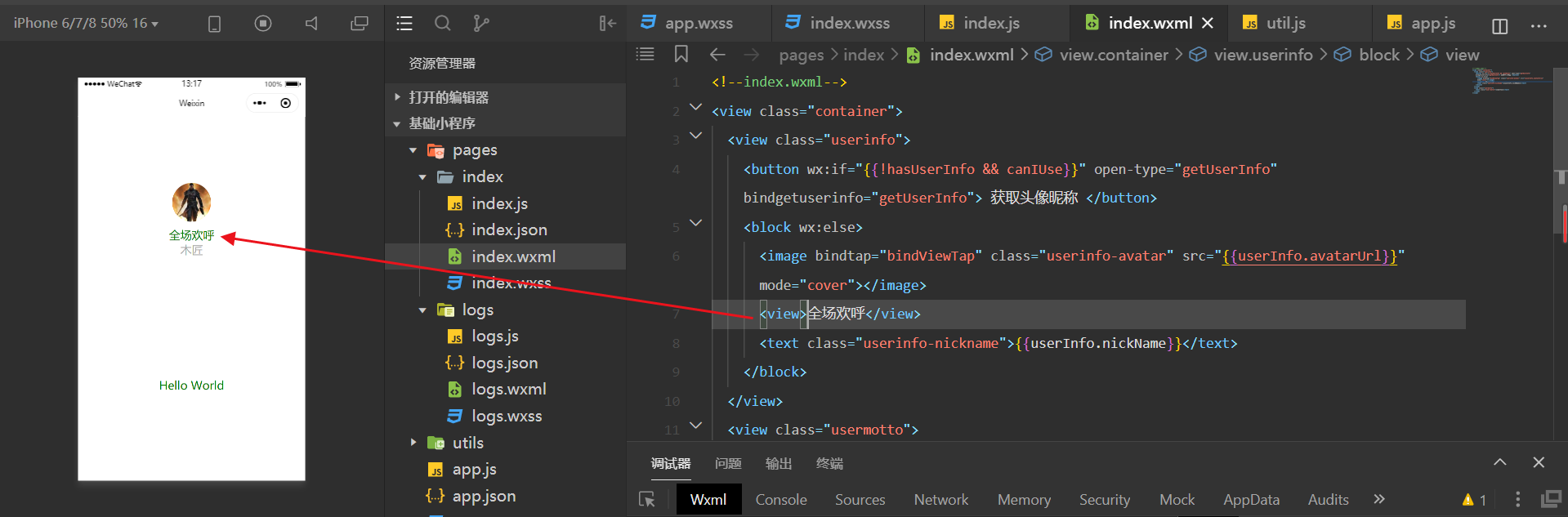The height and width of the screenshot is (517, 1568).
Task: Click the device rotate phone icon
Action: tap(214, 24)
